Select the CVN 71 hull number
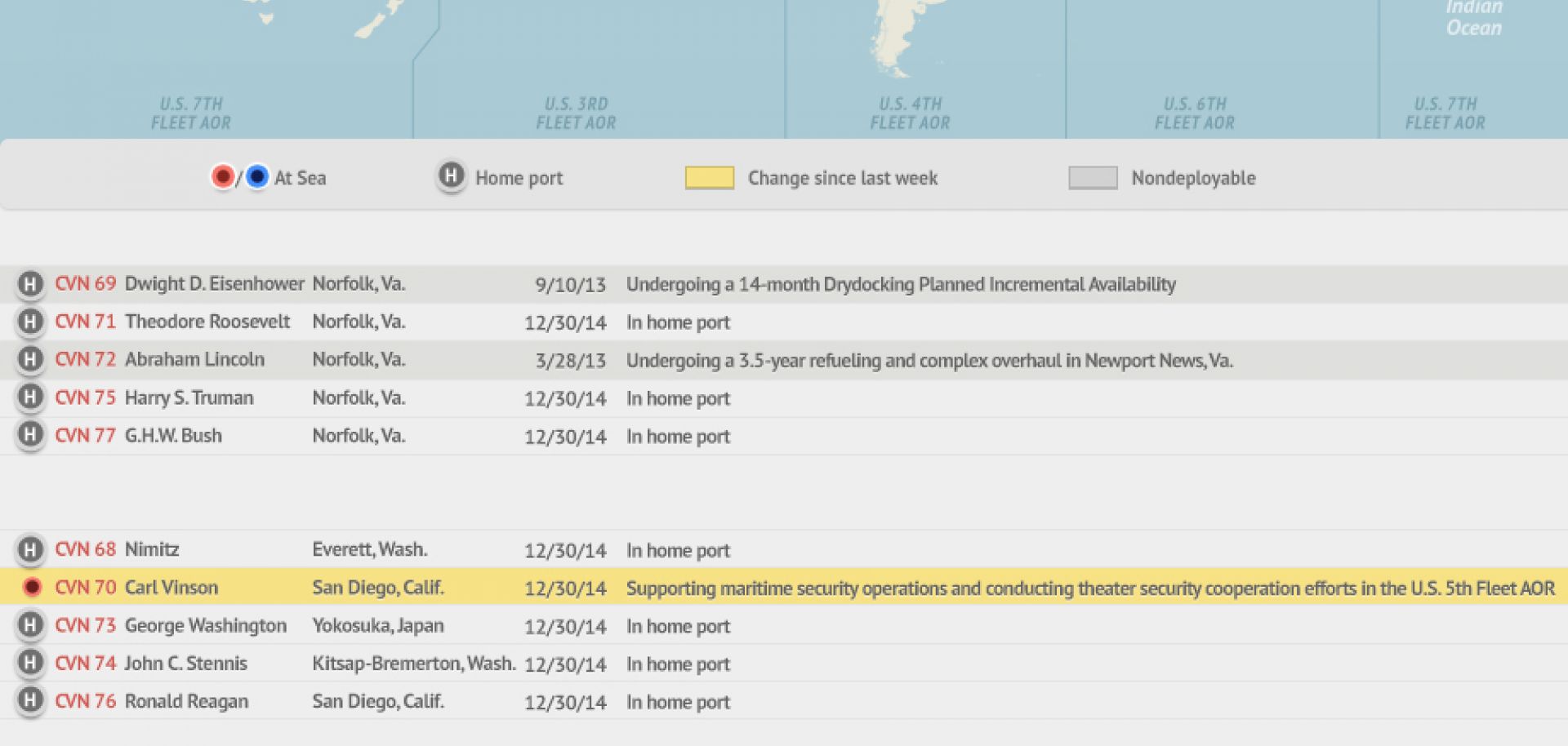 (x=85, y=322)
